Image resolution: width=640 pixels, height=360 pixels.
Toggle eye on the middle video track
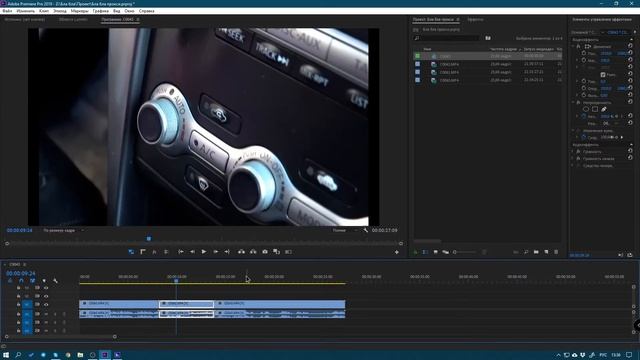(x=46, y=296)
